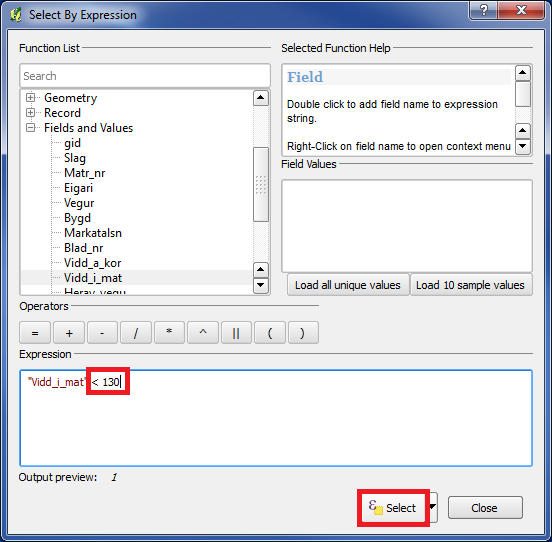Click the minus operator button
This screenshot has height=542, width=552.
pos(102,332)
